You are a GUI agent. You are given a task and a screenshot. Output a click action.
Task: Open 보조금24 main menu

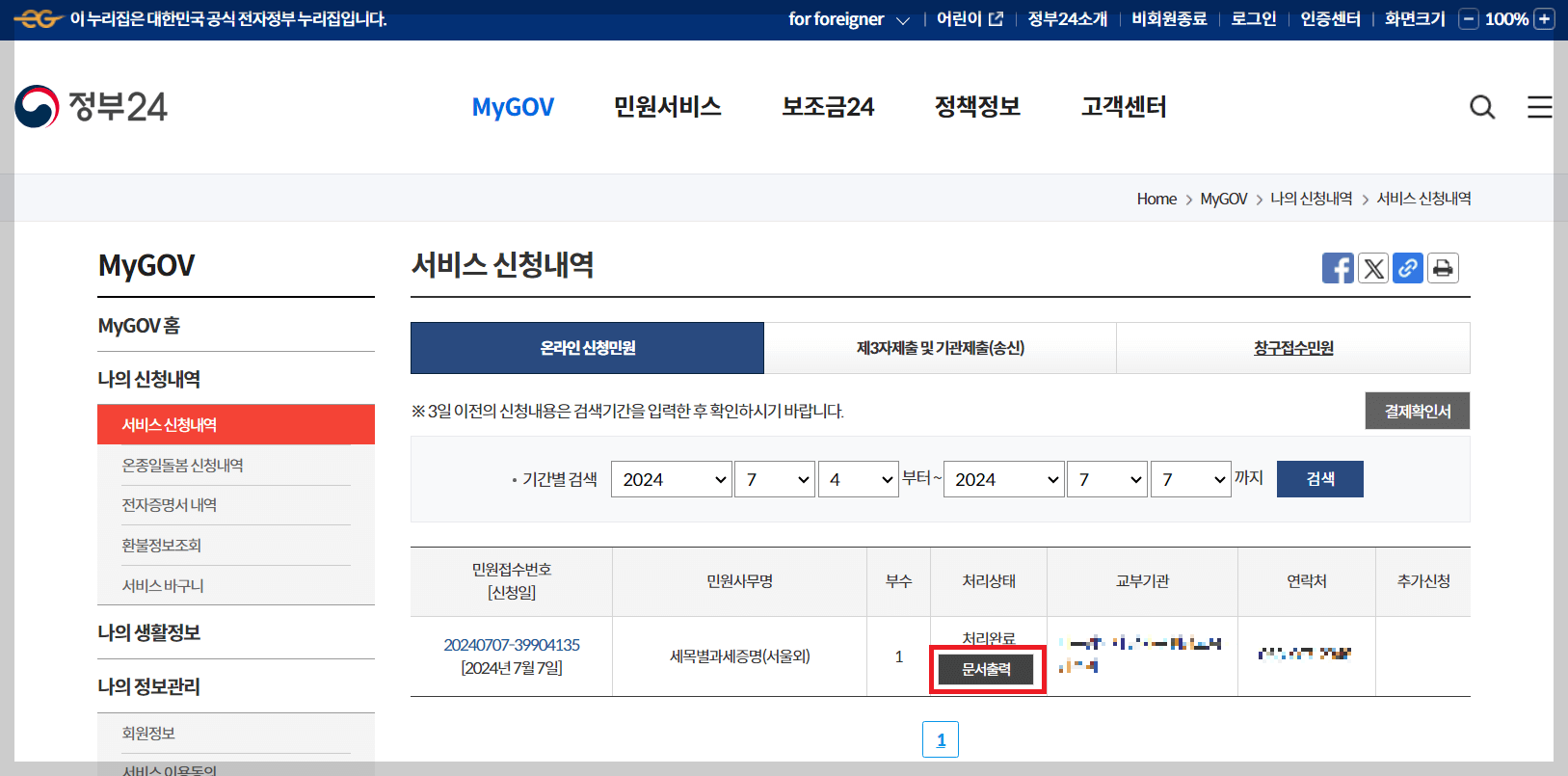[x=828, y=107]
